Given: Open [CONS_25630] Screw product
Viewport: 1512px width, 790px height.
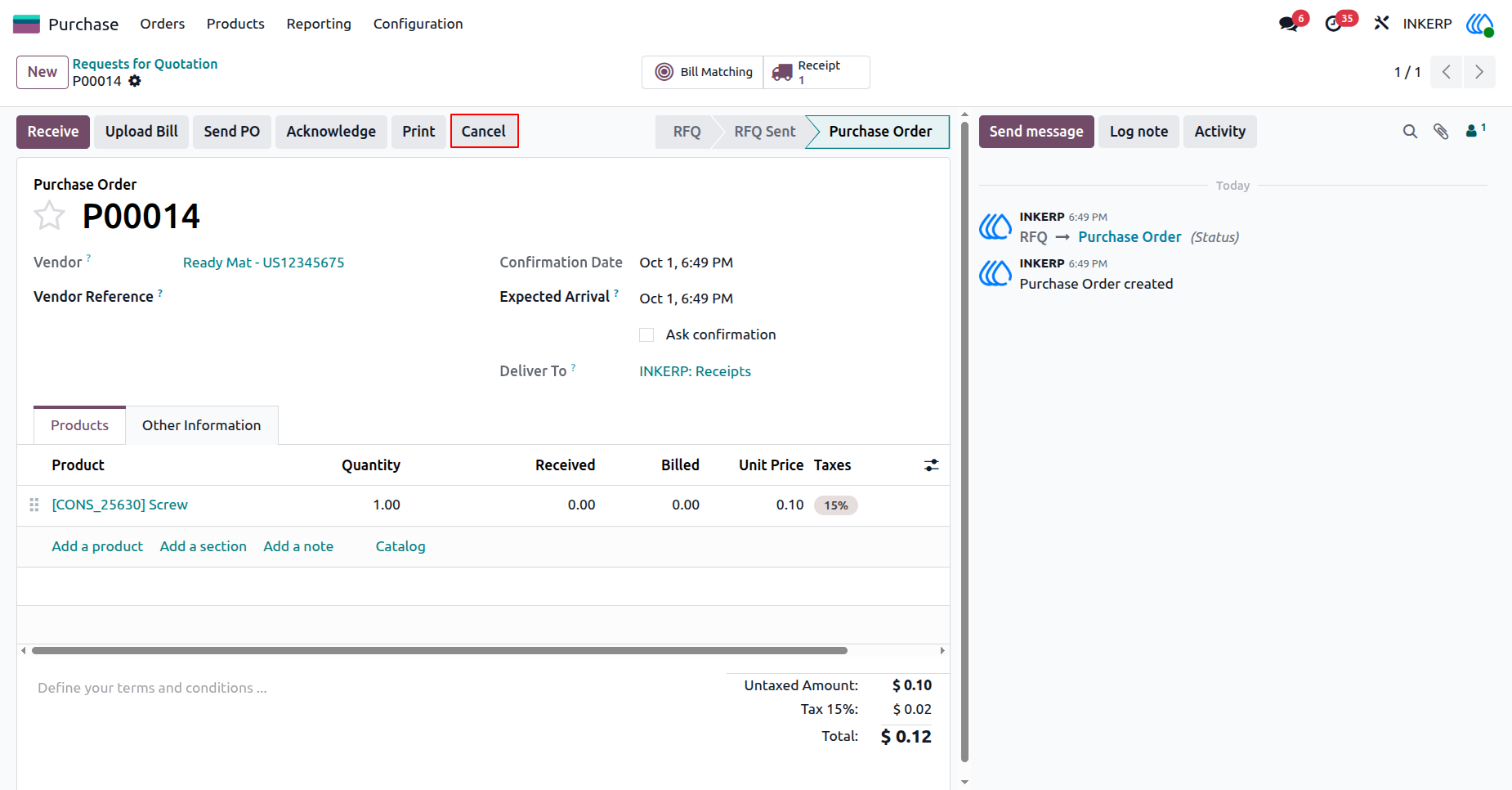Looking at the screenshot, I should click(x=120, y=505).
